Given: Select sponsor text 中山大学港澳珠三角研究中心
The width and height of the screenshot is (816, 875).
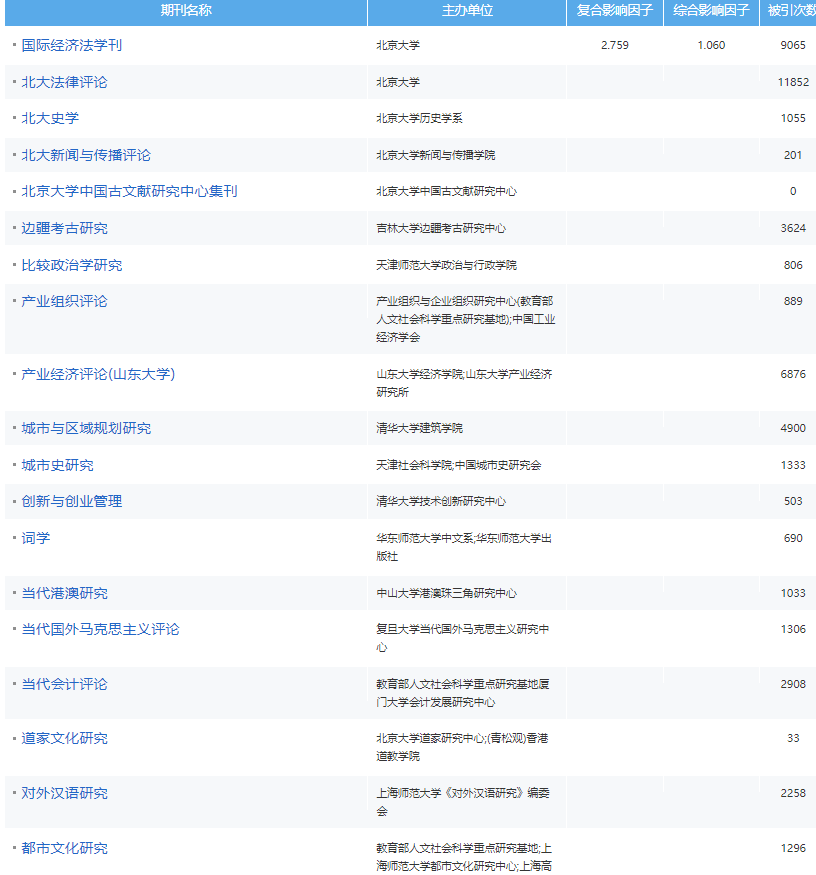Looking at the screenshot, I should pos(447,593).
